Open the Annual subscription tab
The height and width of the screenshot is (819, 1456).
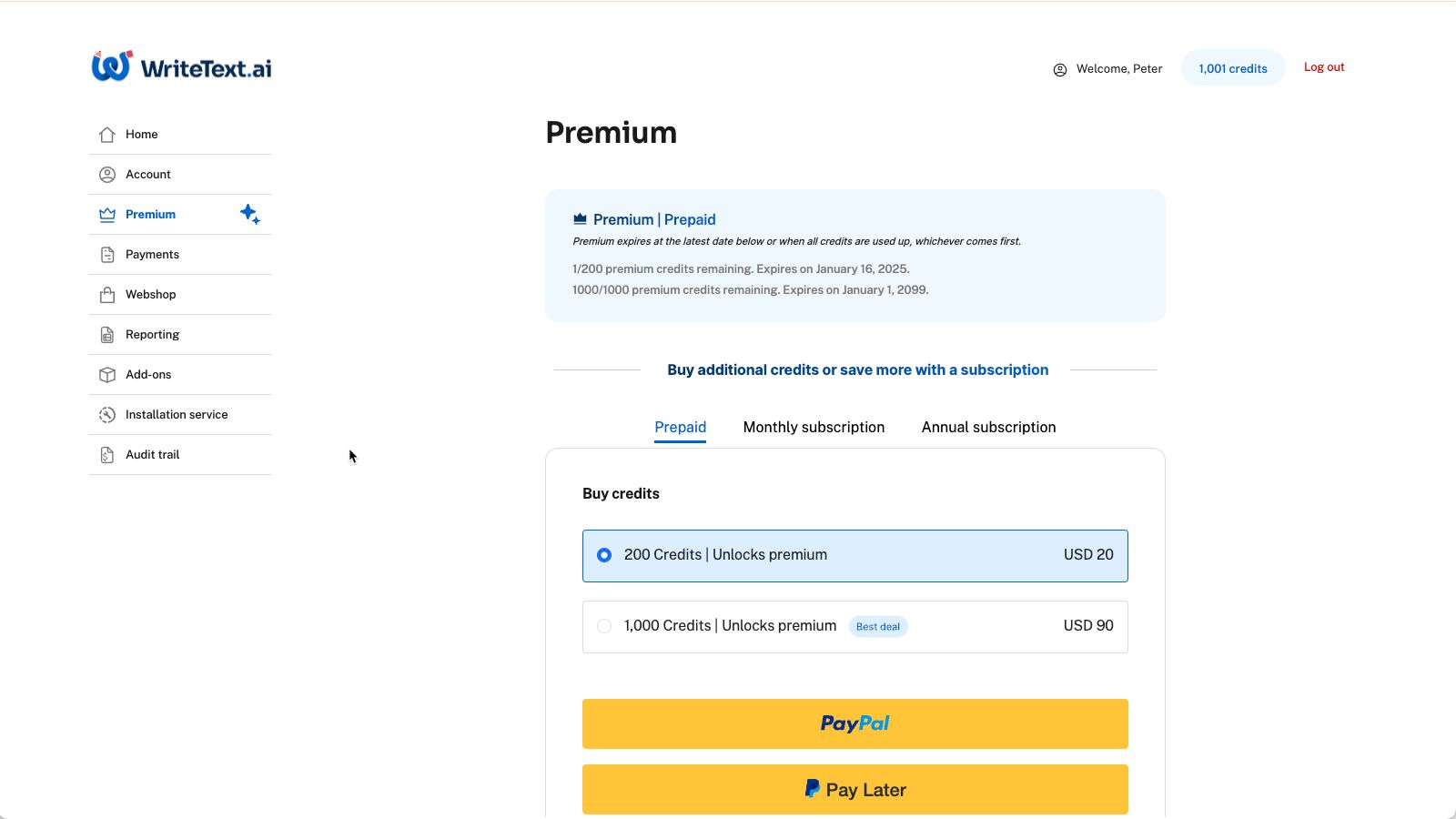[x=988, y=428]
